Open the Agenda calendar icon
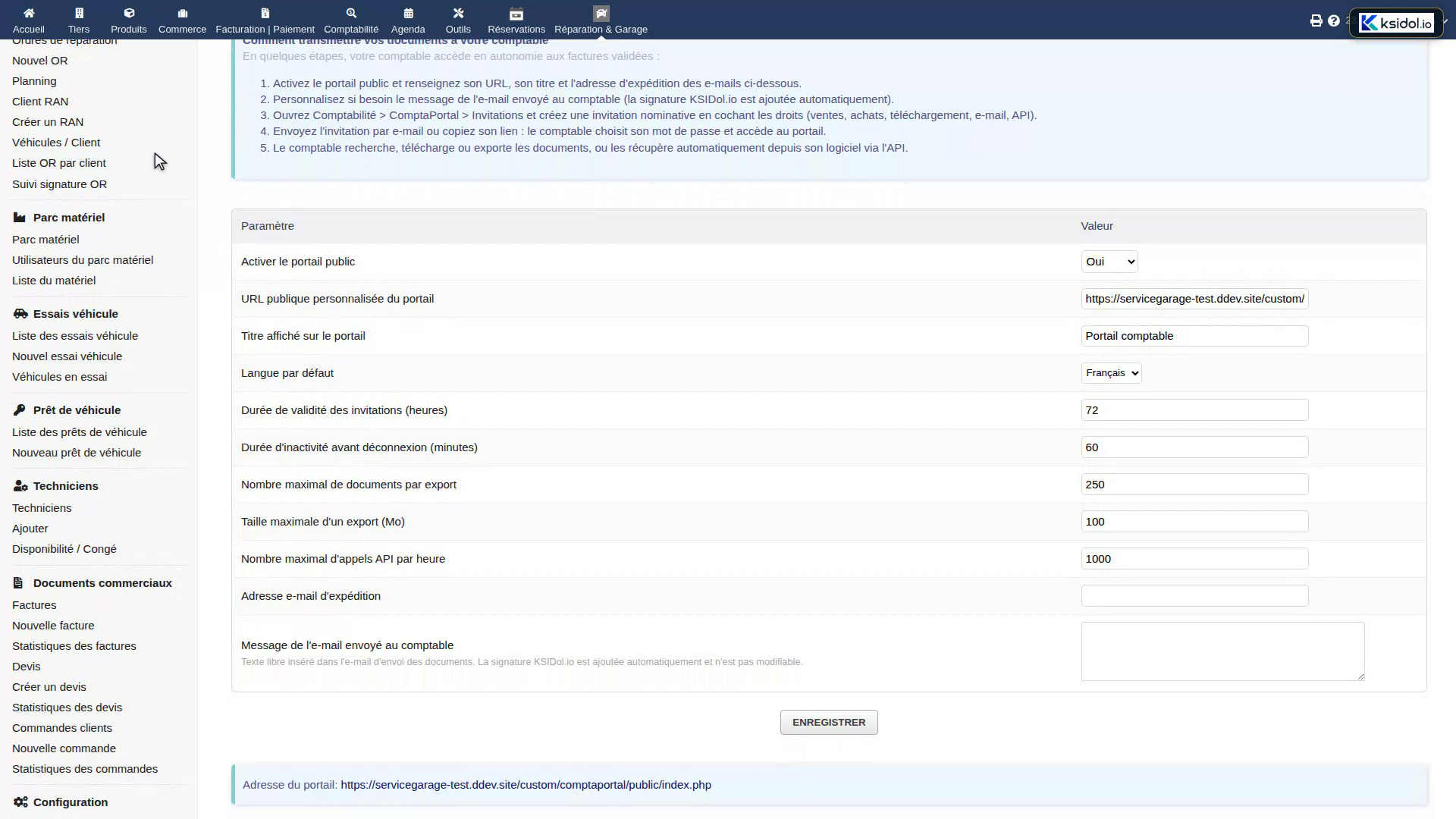1456x819 pixels. point(408,13)
